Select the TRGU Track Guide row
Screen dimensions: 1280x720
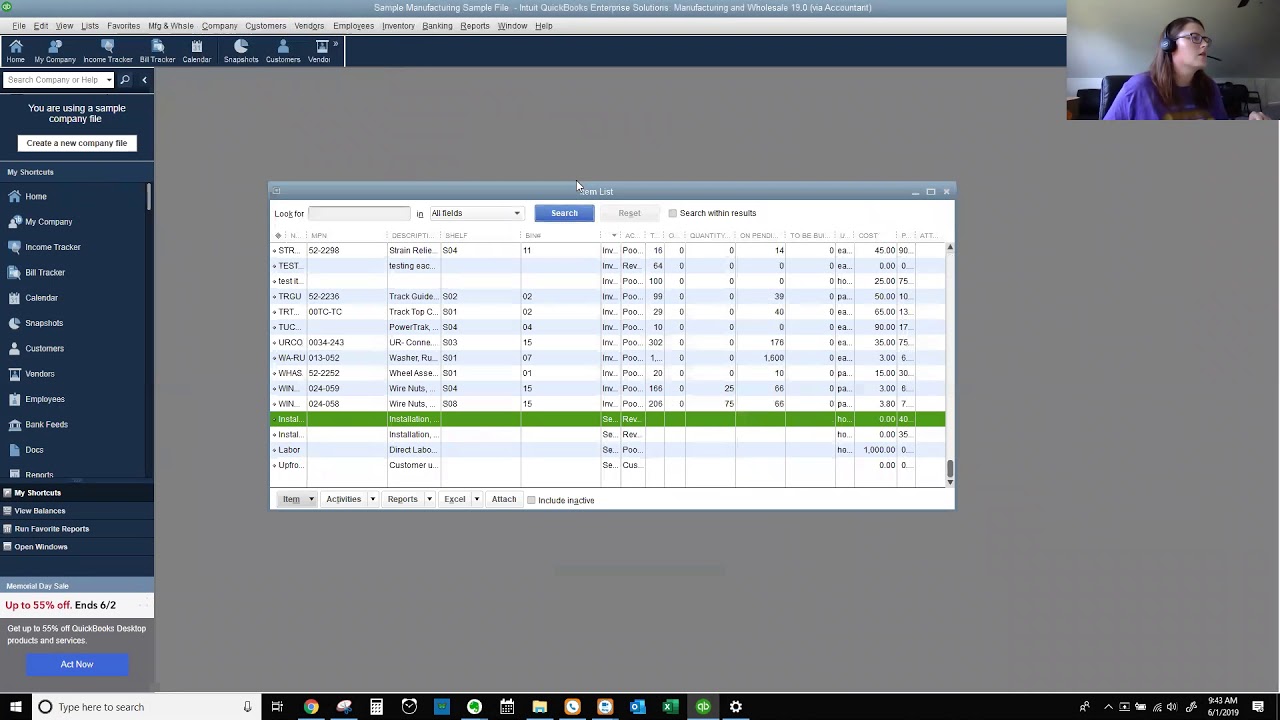(x=607, y=296)
